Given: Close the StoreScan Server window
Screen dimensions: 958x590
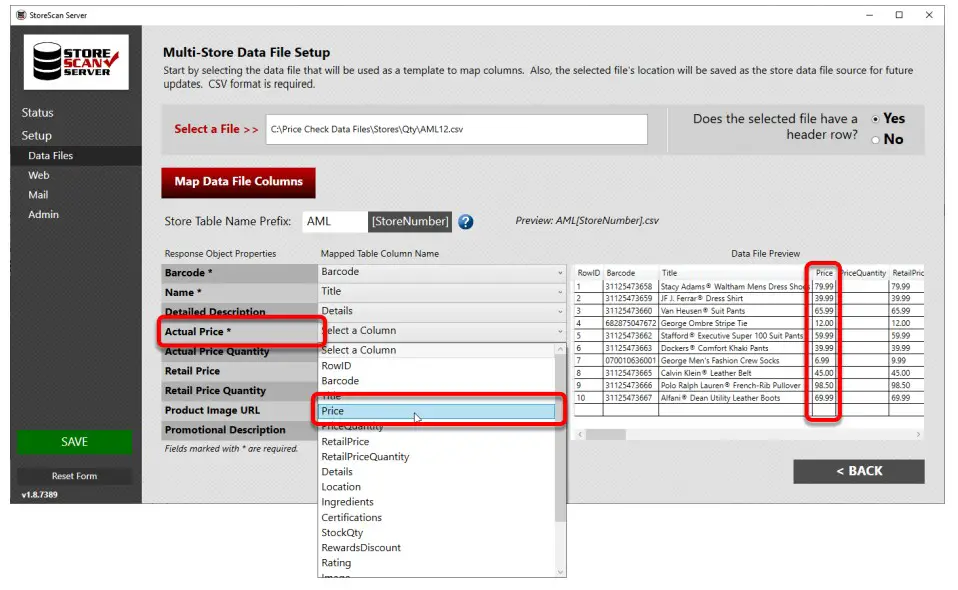Looking at the screenshot, I should [929, 15].
